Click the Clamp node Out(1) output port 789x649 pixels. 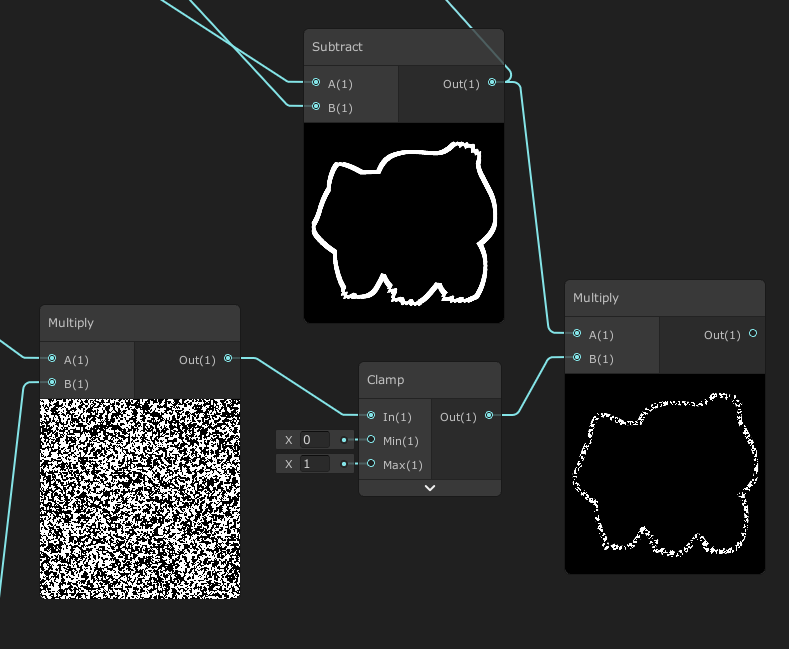click(x=489, y=415)
